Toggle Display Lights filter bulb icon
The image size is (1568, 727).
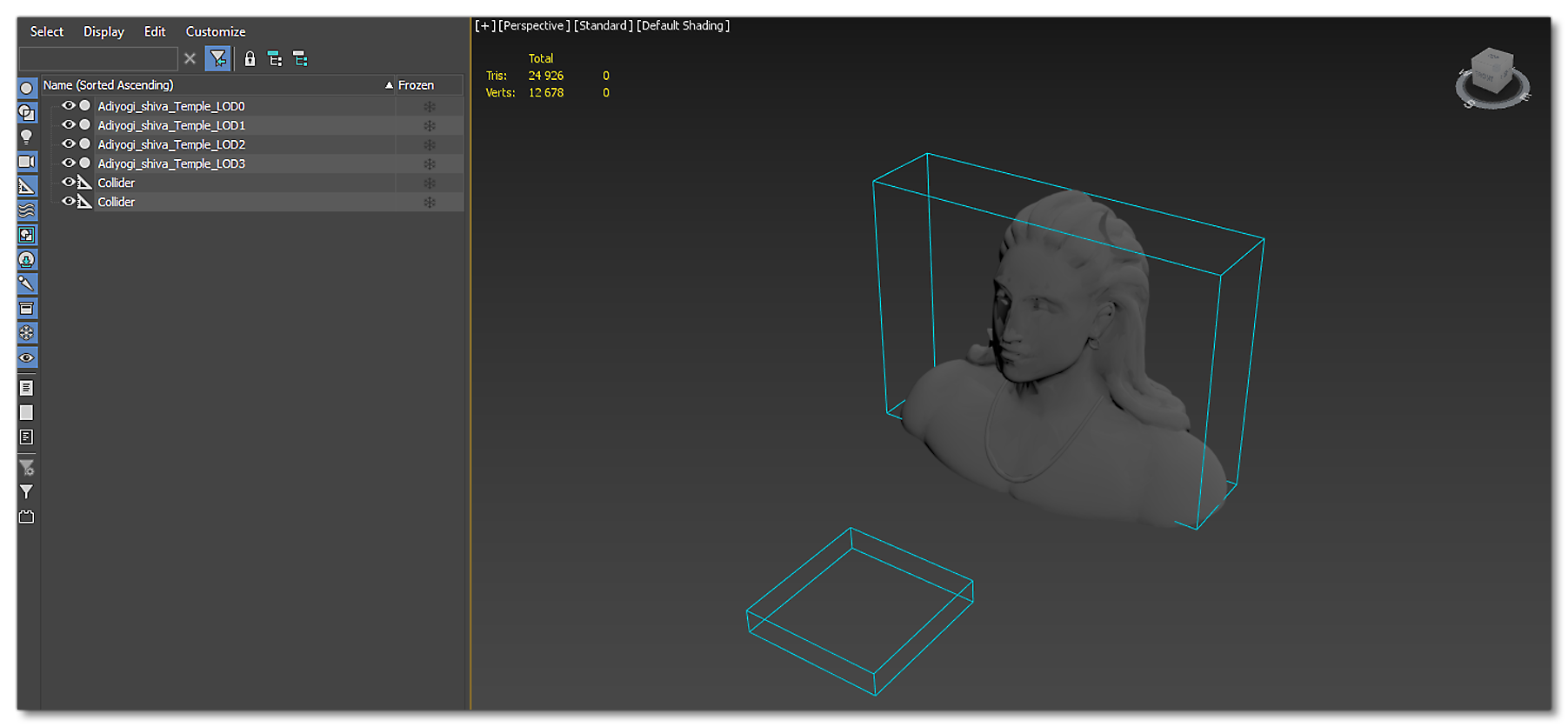pyautogui.click(x=27, y=137)
